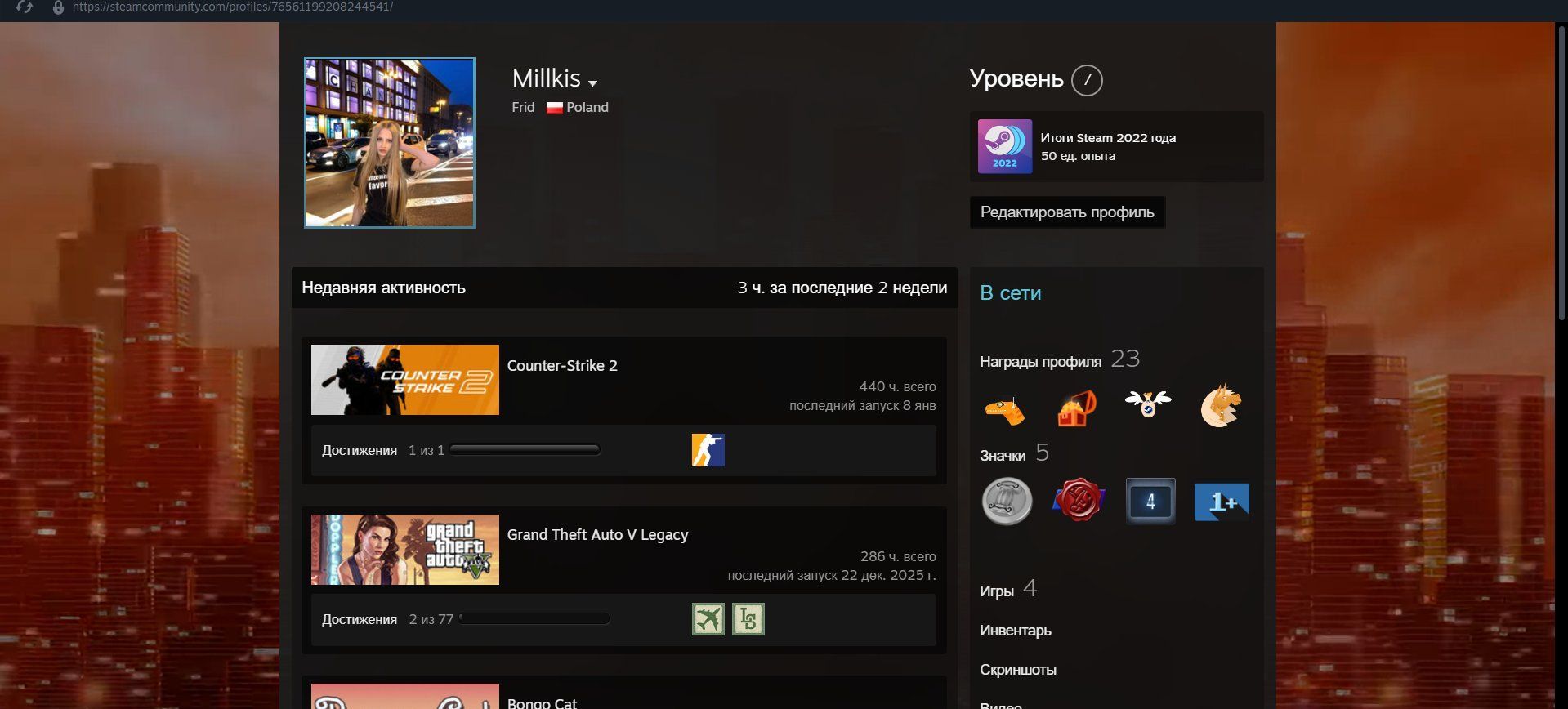Click the blue 1+ game collector badge
Image resolution: width=1568 pixels, height=709 pixels.
(x=1221, y=502)
